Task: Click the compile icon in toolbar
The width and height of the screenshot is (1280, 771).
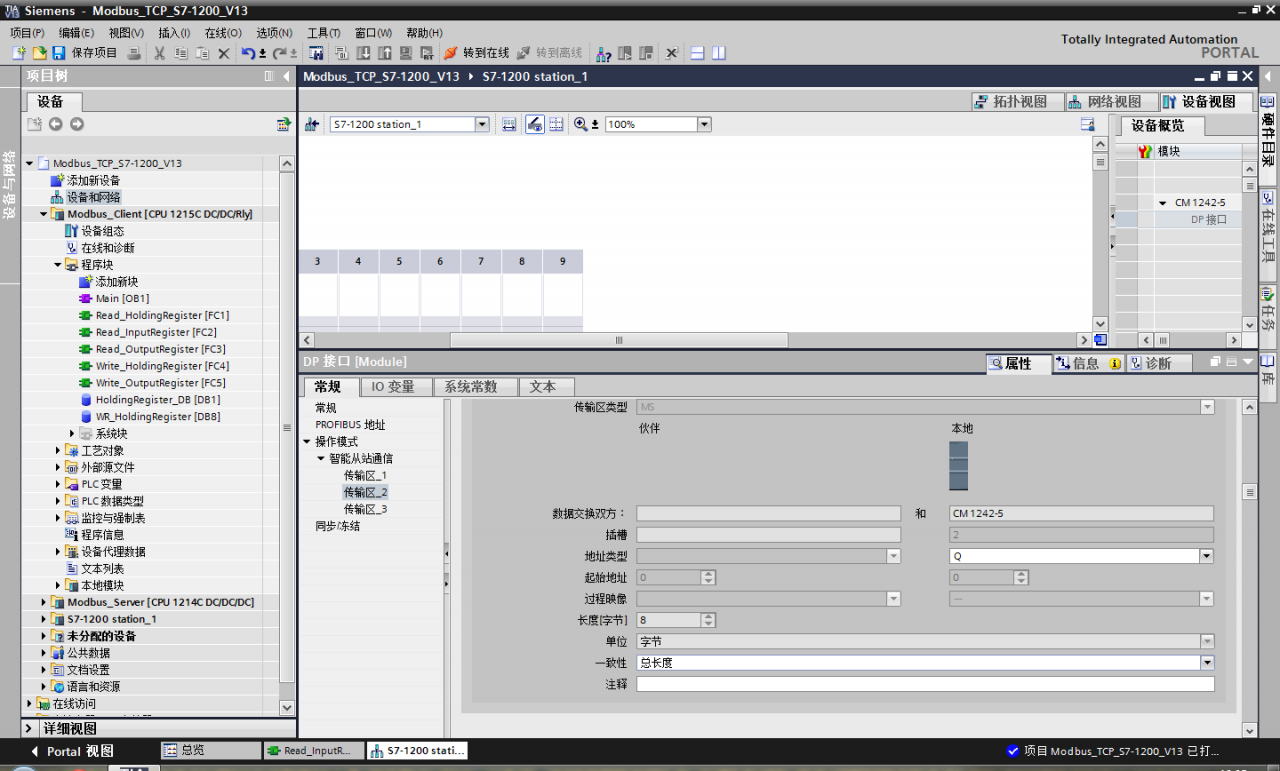Action: 341,53
